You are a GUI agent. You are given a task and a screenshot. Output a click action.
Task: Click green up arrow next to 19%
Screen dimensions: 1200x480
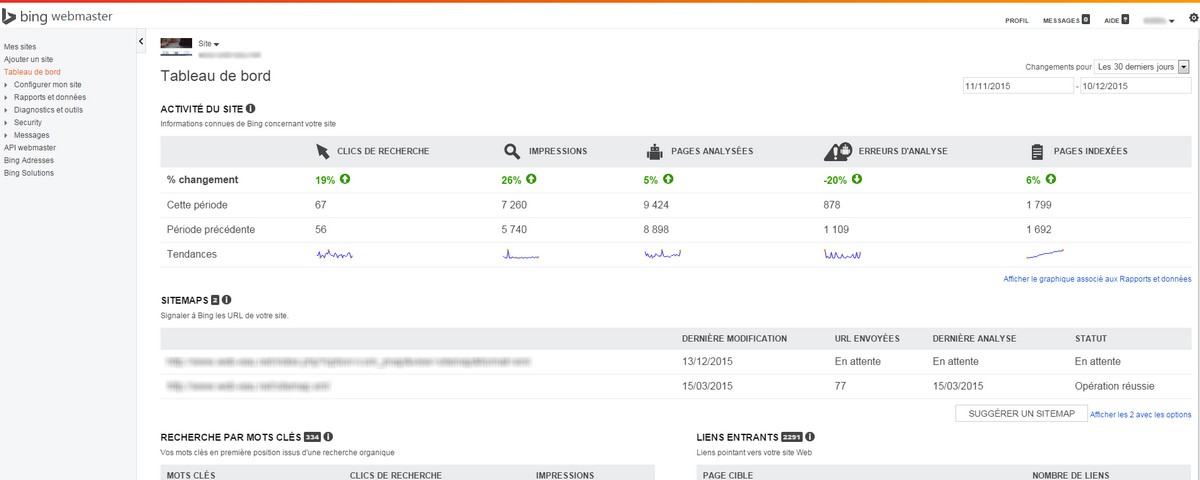345,180
